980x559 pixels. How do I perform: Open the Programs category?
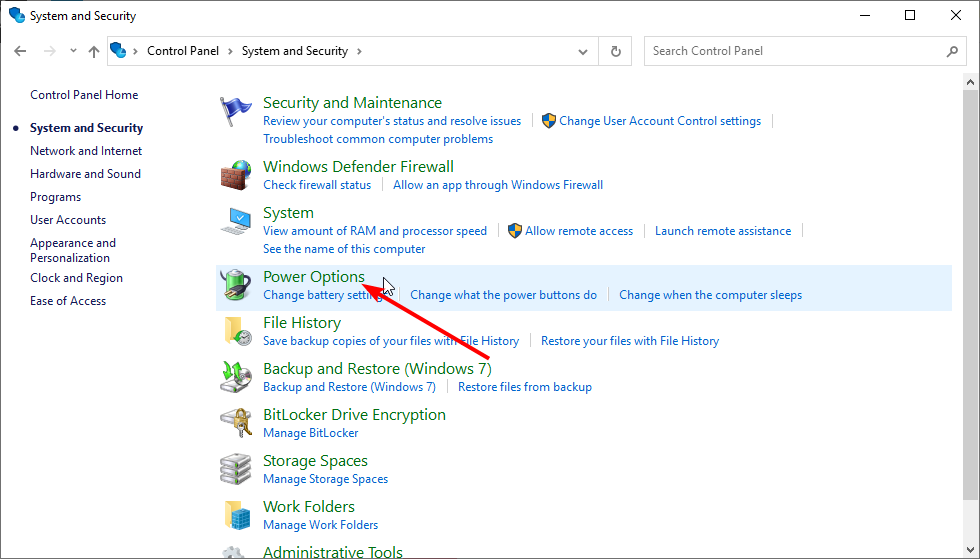click(x=56, y=197)
